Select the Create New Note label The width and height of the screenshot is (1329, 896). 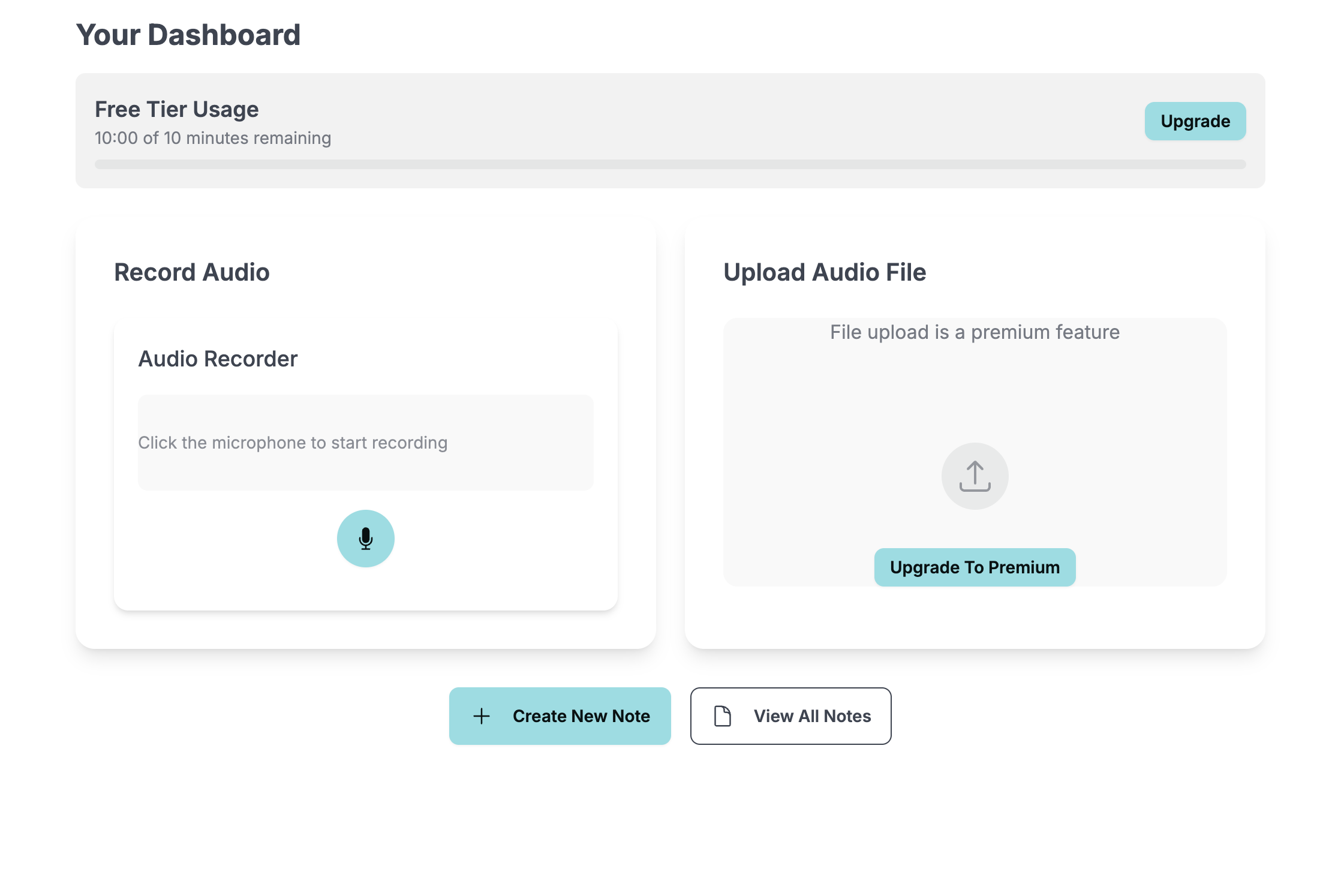[581, 715]
